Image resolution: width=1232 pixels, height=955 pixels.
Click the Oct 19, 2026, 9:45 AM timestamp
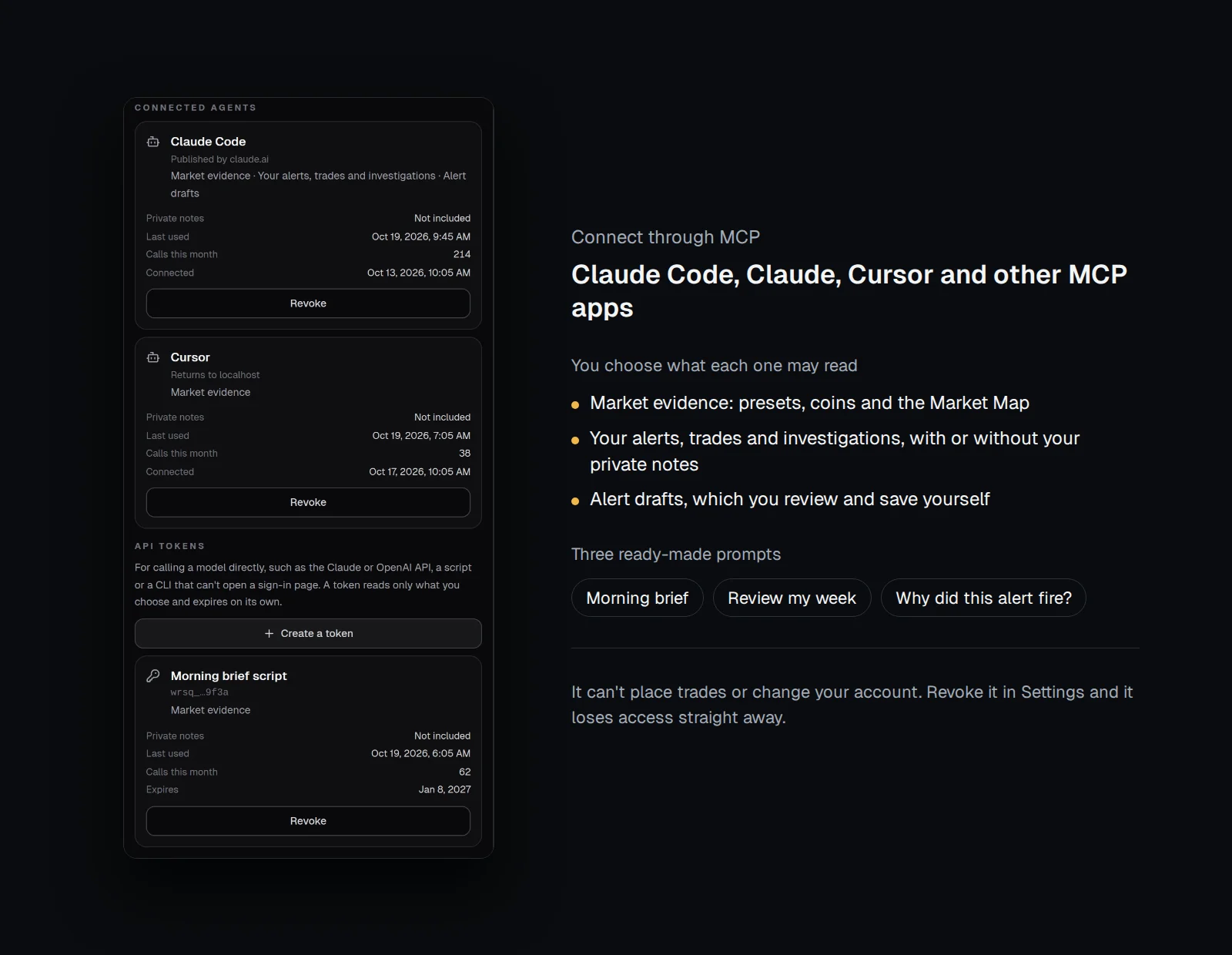(421, 236)
